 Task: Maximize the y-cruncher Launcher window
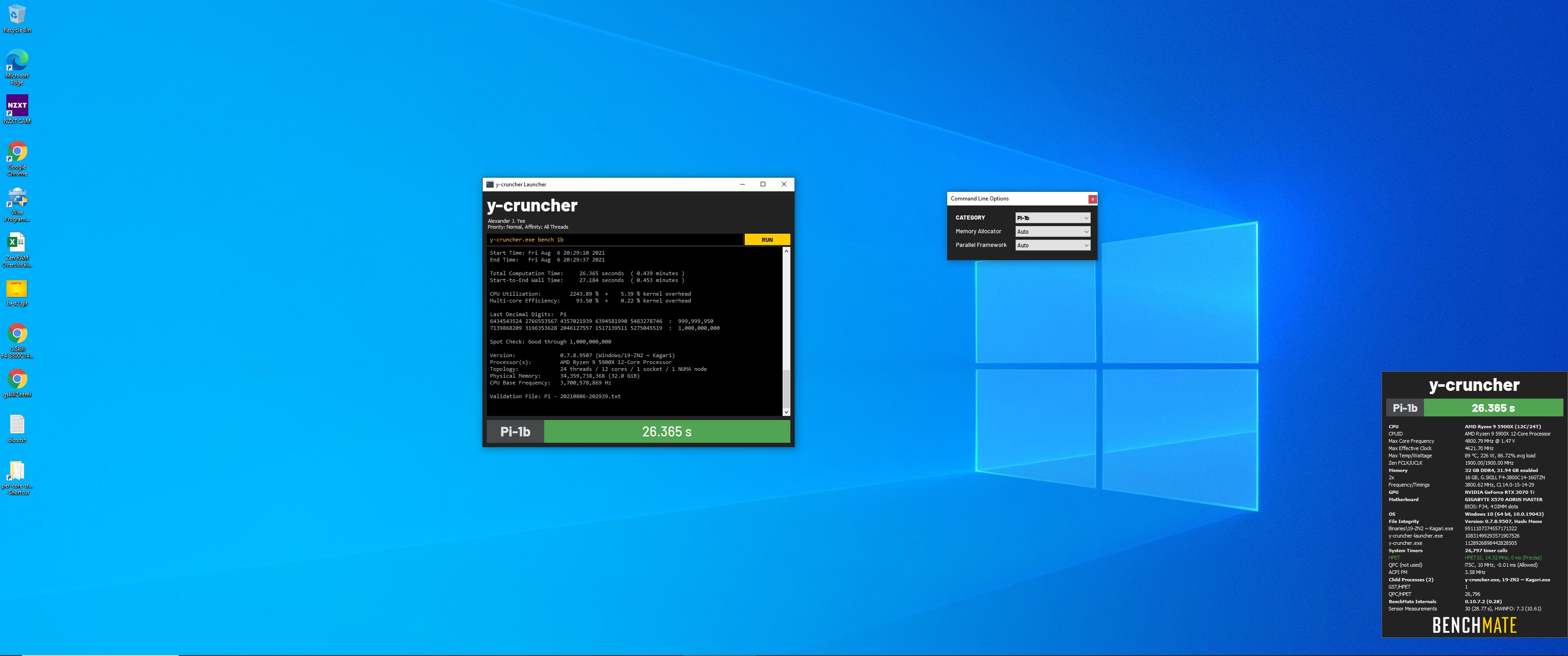click(x=763, y=184)
